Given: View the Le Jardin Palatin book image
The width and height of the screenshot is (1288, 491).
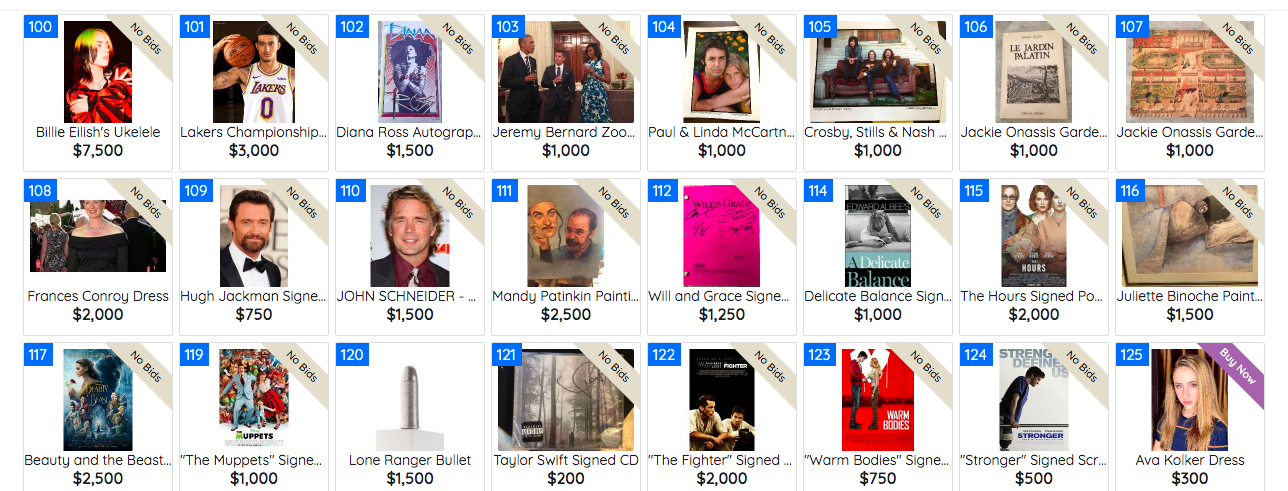Looking at the screenshot, I should pos(1033,72).
